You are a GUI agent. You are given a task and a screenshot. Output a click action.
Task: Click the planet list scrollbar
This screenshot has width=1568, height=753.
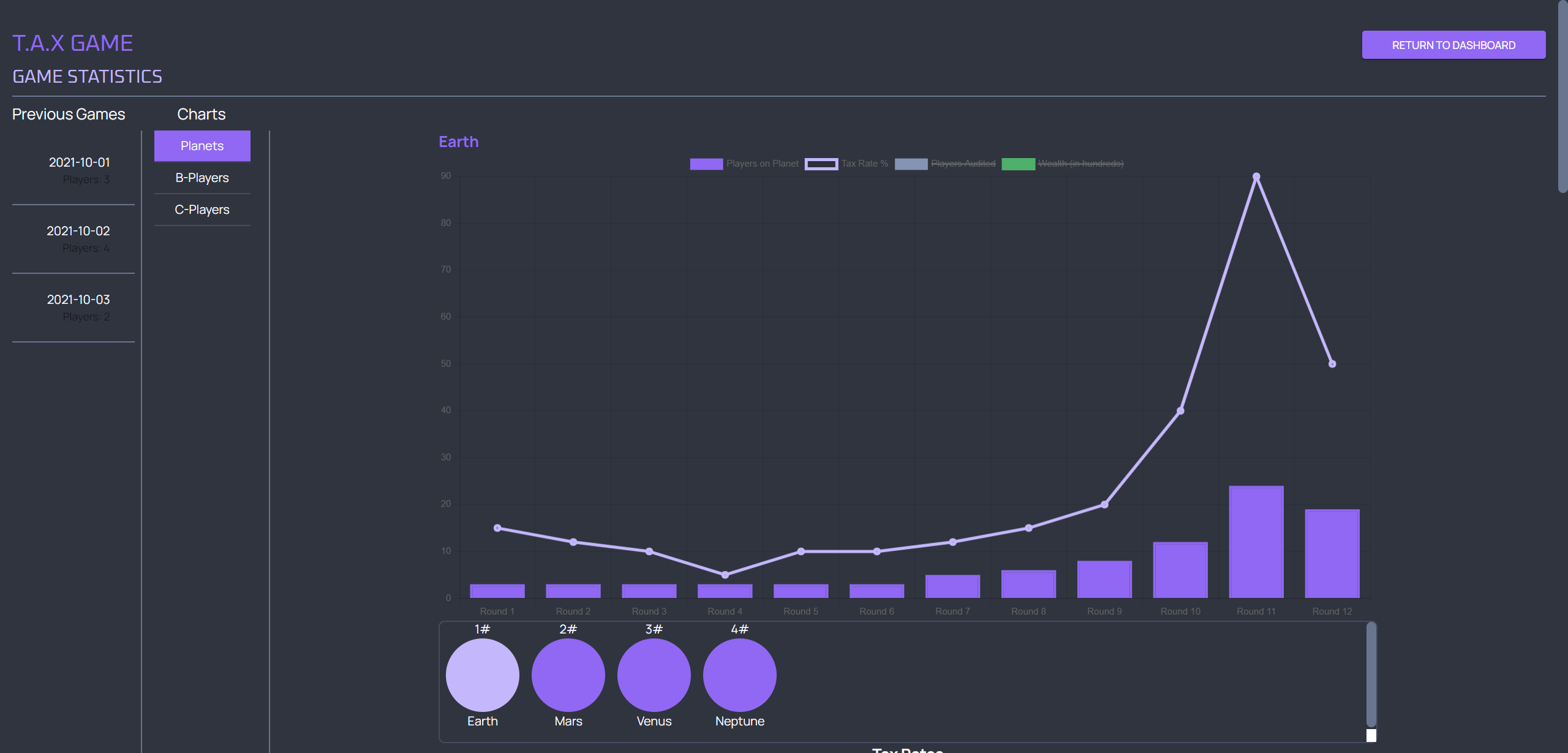tap(1371, 674)
